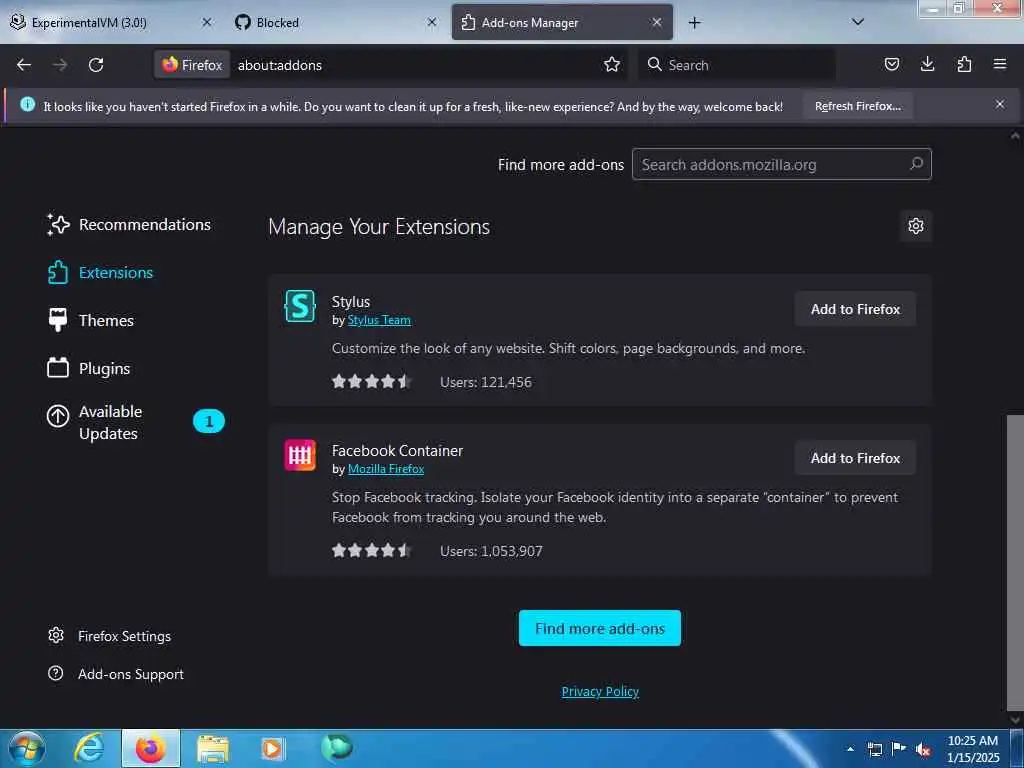Go back using the back arrow

[24, 65]
